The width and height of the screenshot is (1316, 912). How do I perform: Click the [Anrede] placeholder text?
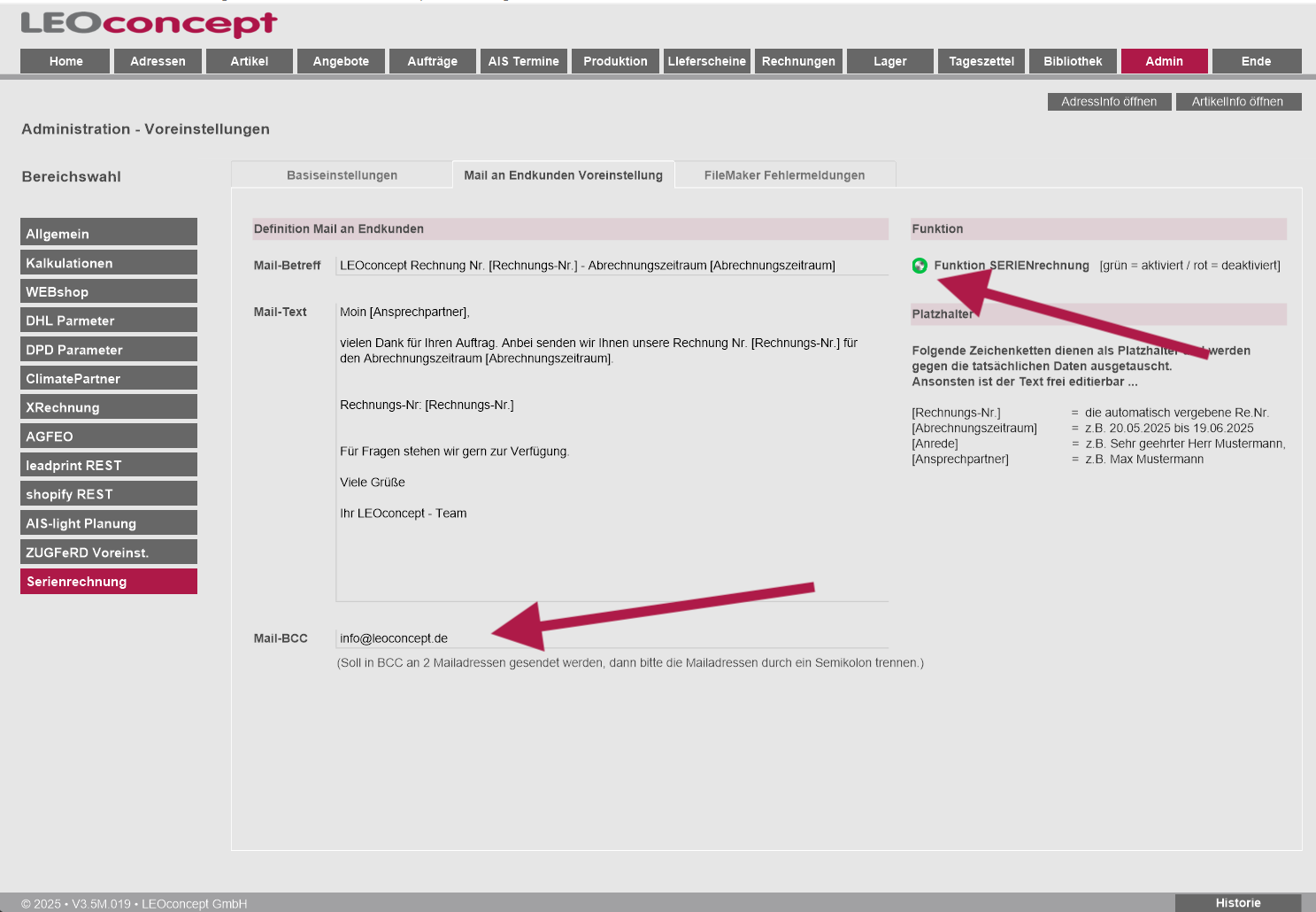tap(935, 444)
